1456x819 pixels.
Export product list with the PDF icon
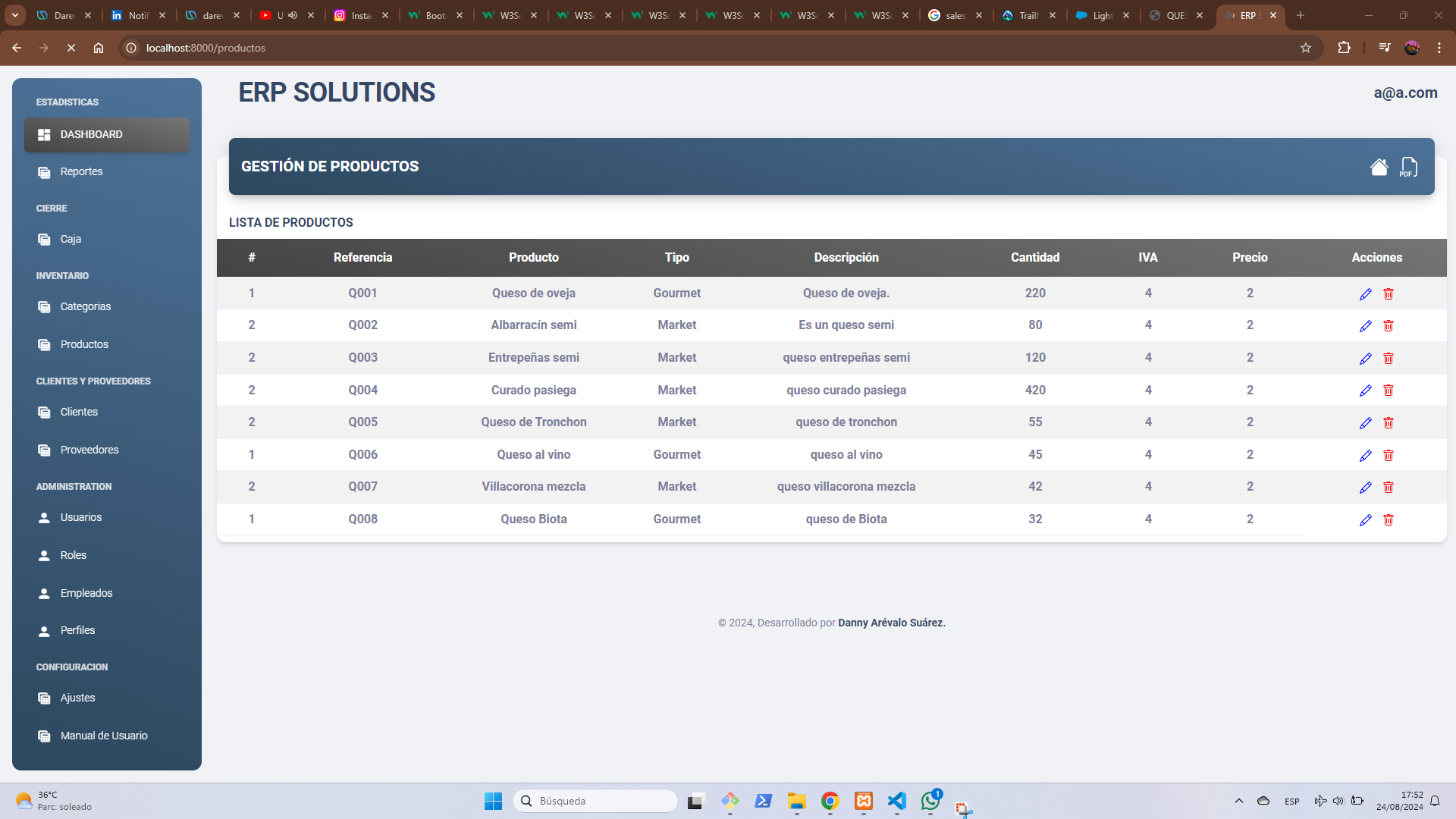(1408, 167)
